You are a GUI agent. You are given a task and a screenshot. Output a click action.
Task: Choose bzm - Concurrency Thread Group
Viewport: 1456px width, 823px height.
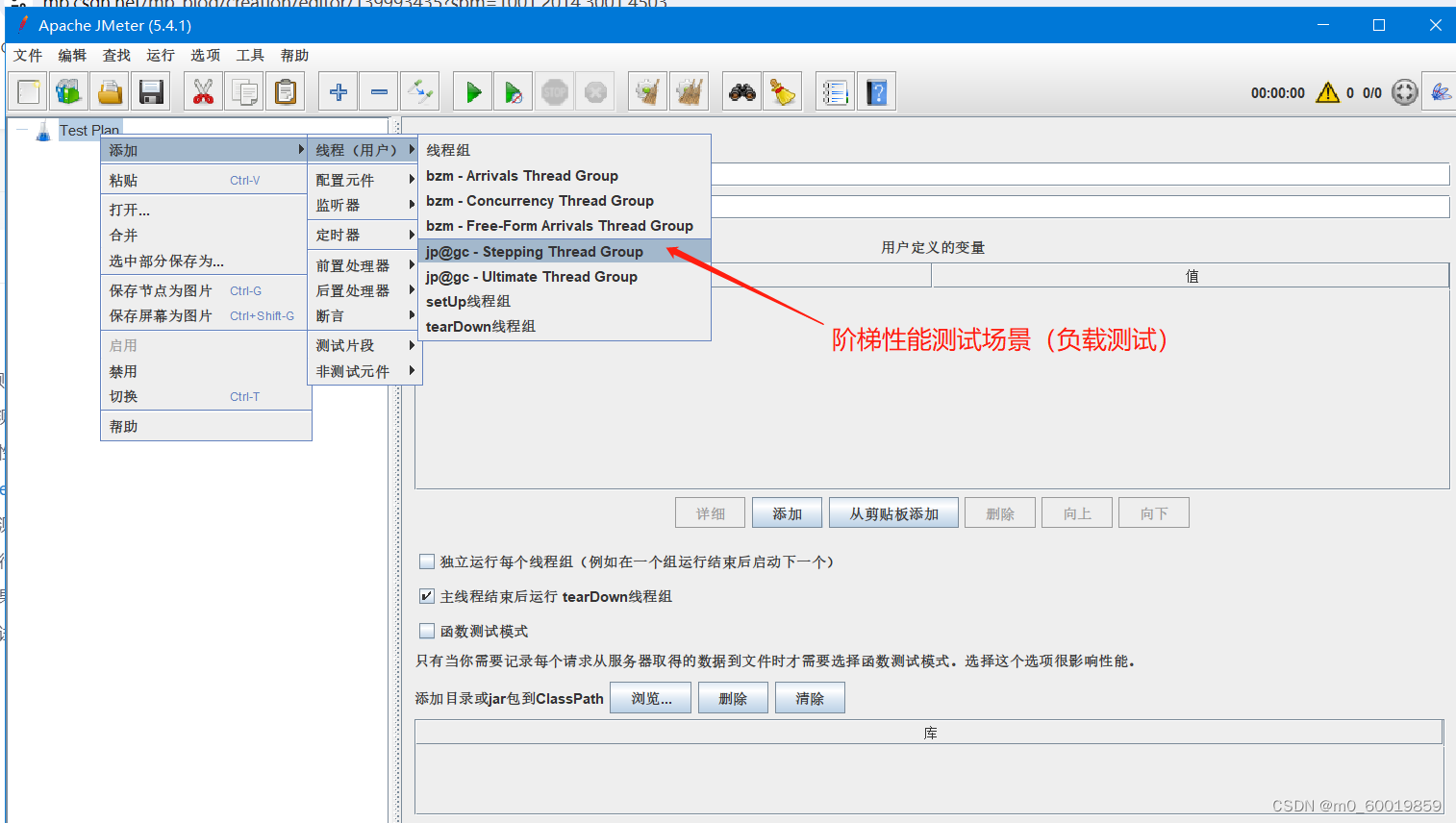pos(565,201)
